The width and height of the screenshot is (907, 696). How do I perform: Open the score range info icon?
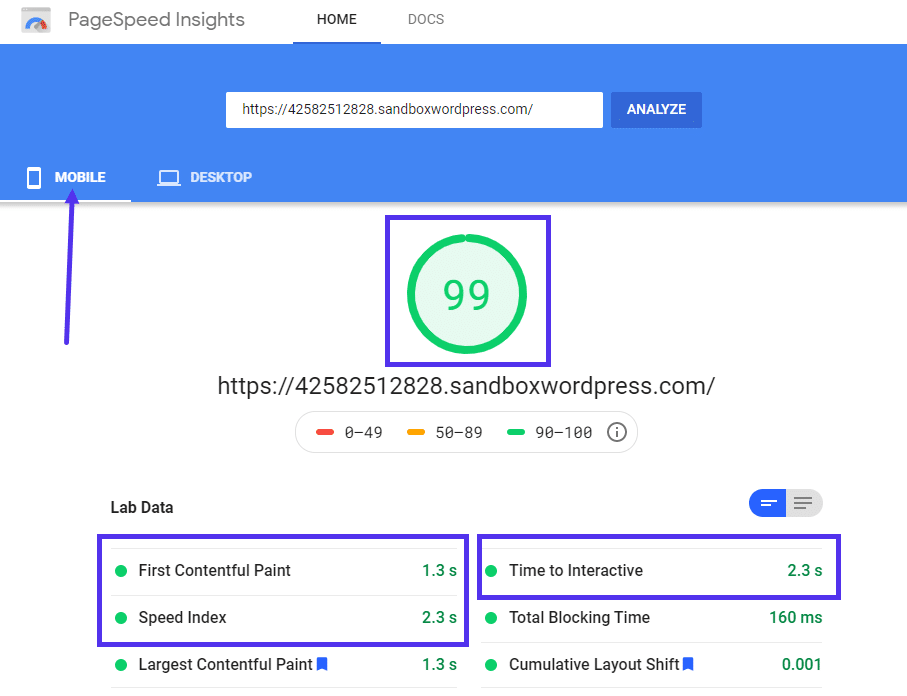[x=617, y=432]
